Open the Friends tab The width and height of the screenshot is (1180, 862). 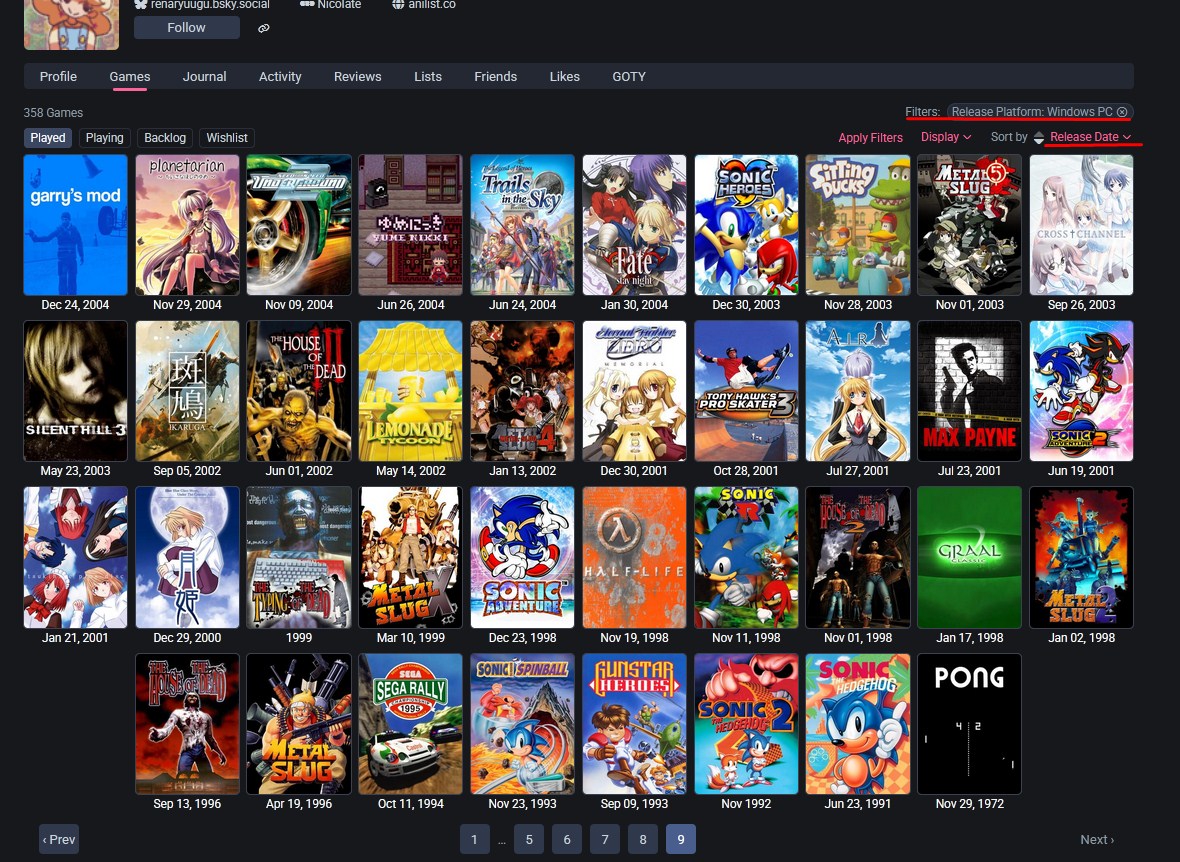pyautogui.click(x=495, y=76)
